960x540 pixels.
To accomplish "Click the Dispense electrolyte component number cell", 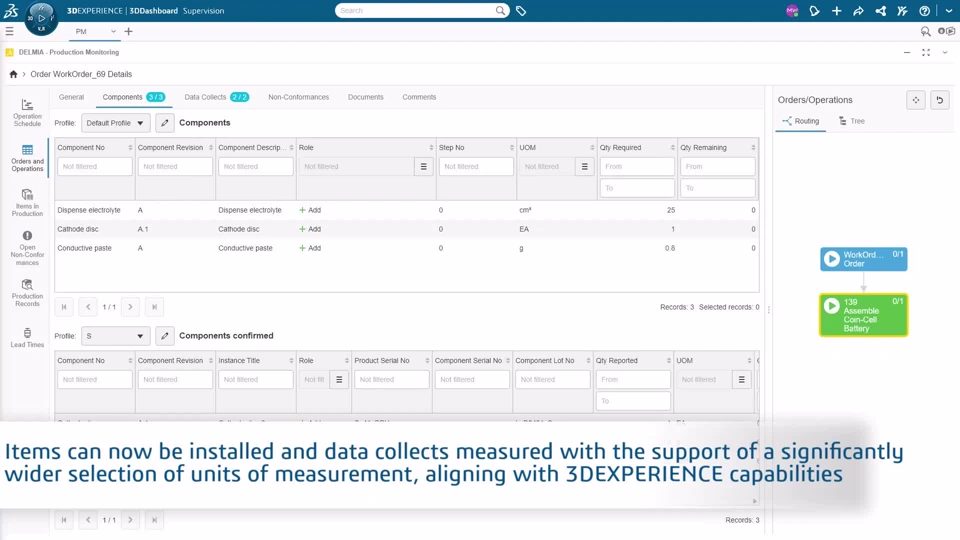I will tap(89, 210).
